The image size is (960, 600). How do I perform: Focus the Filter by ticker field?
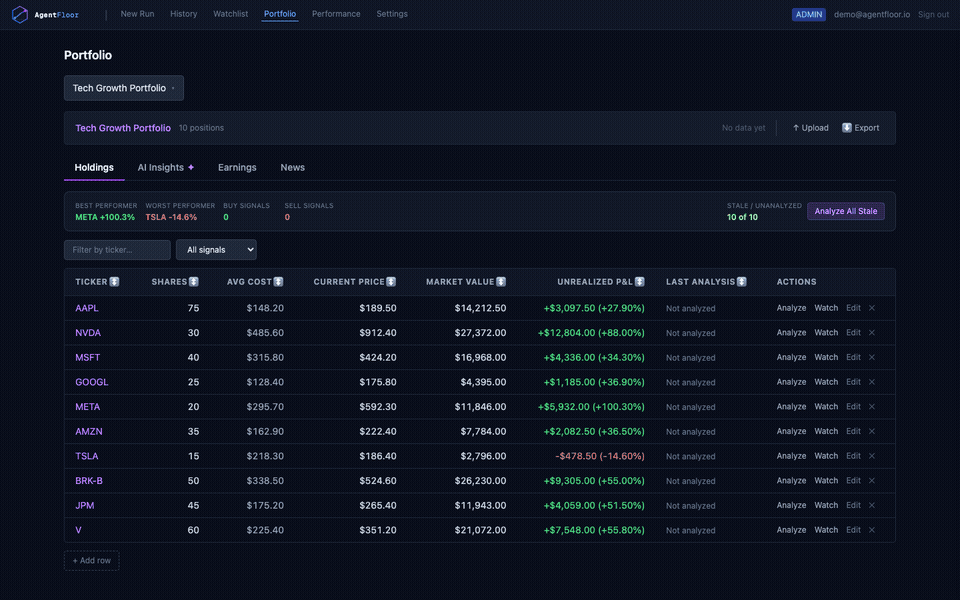pos(118,250)
